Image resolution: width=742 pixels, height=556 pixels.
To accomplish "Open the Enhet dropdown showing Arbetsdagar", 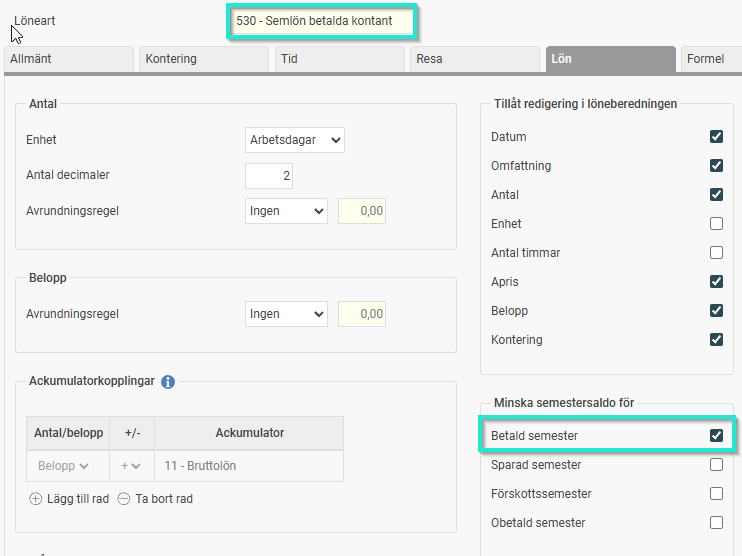I will click(x=295, y=140).
